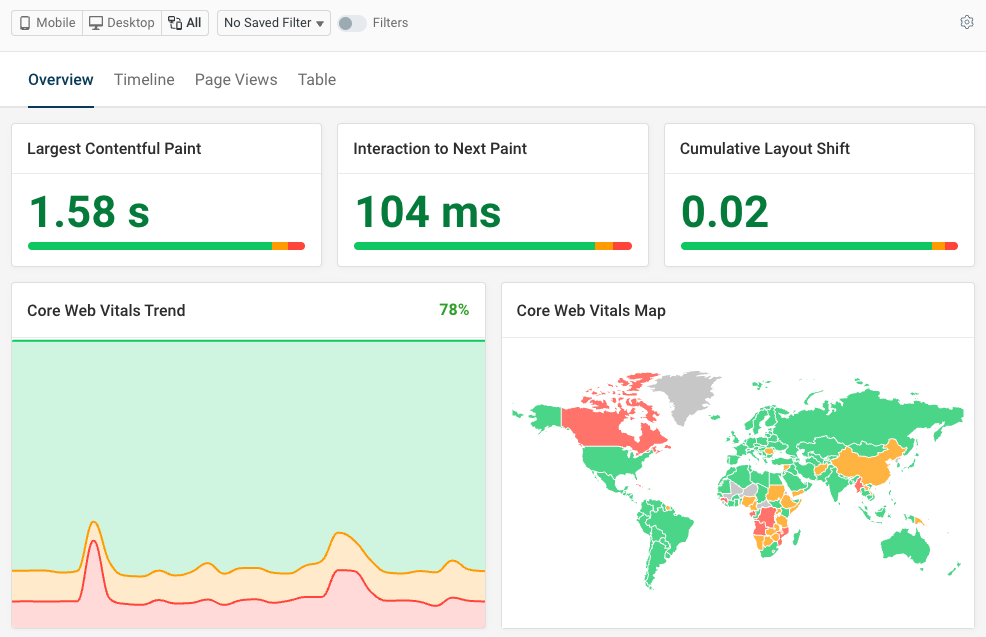This screenshot has width=986, height=637.
Task: Toggle the Mobile filter on
Action: [46, 22]
